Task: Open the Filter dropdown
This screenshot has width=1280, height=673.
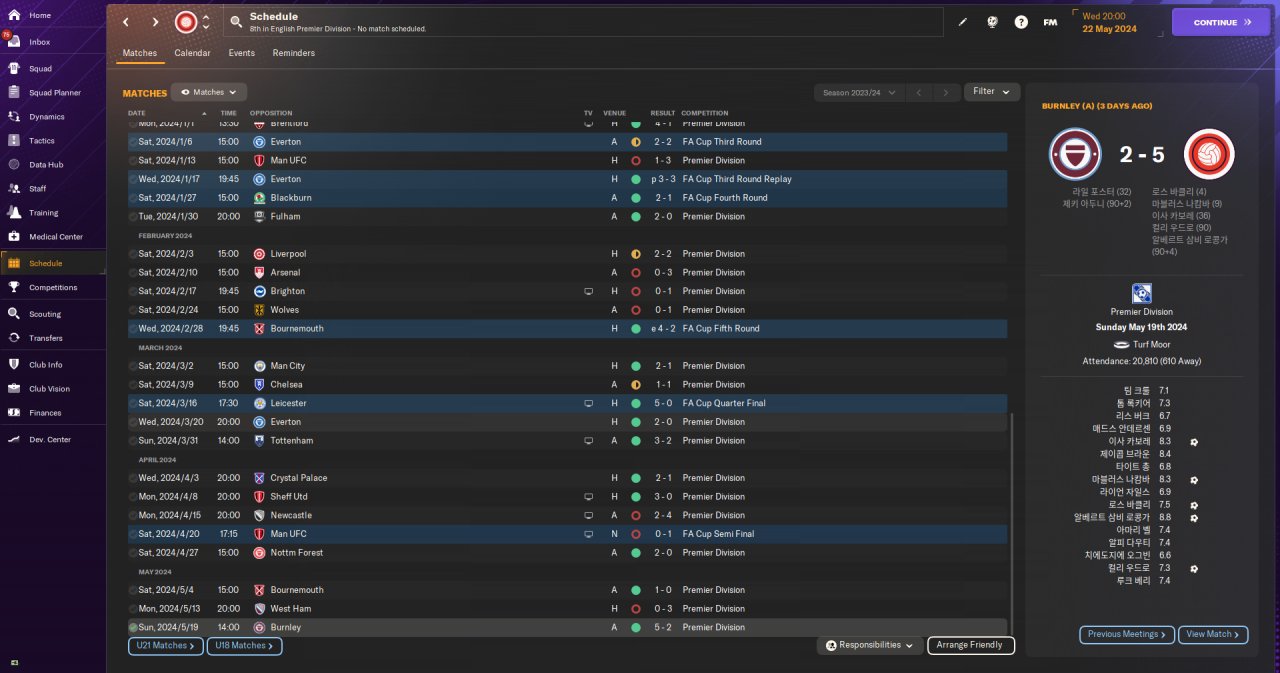Action: tap(992, 92)
